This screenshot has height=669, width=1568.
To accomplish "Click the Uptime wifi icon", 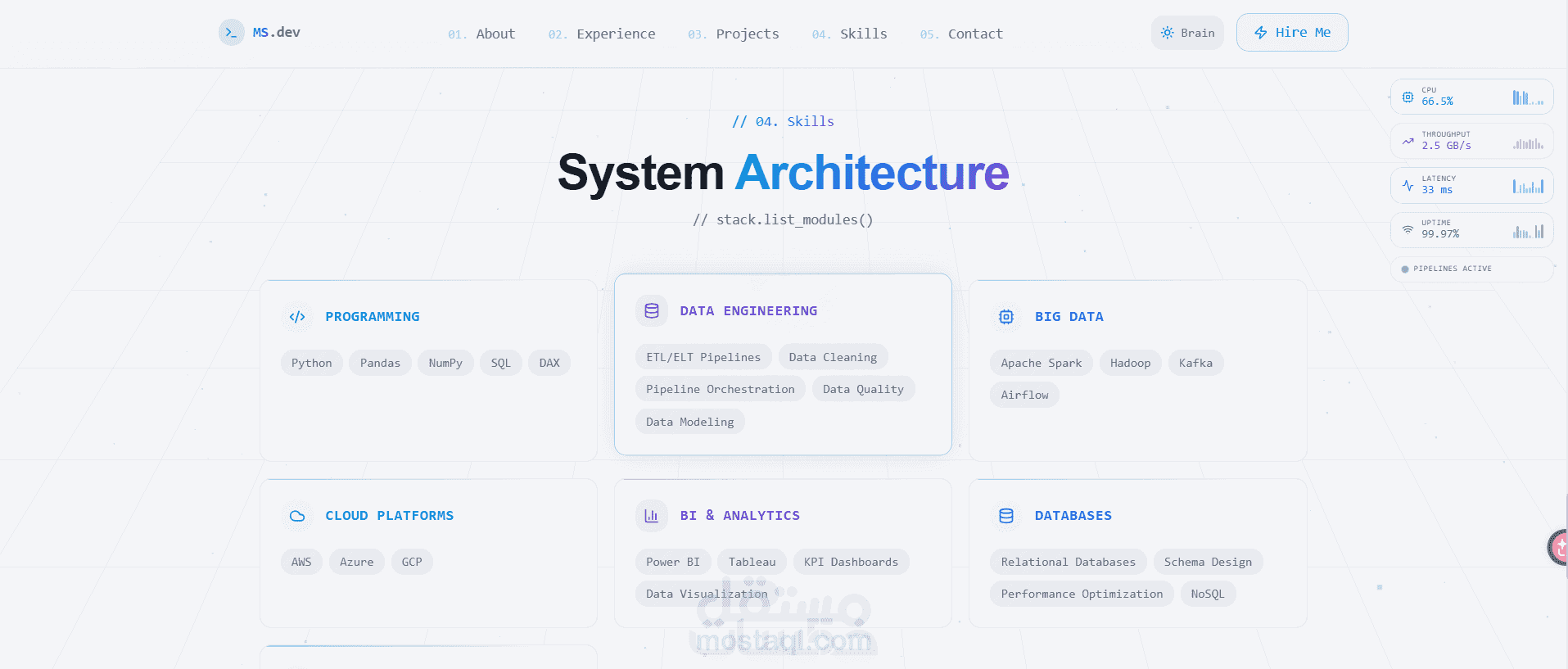I will click(1408, 229).
